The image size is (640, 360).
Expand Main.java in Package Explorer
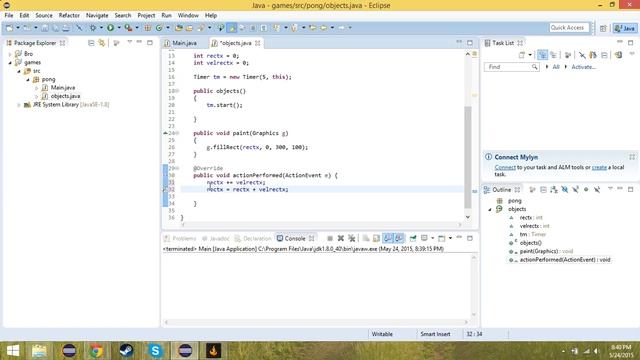click(x=36, y=88)
